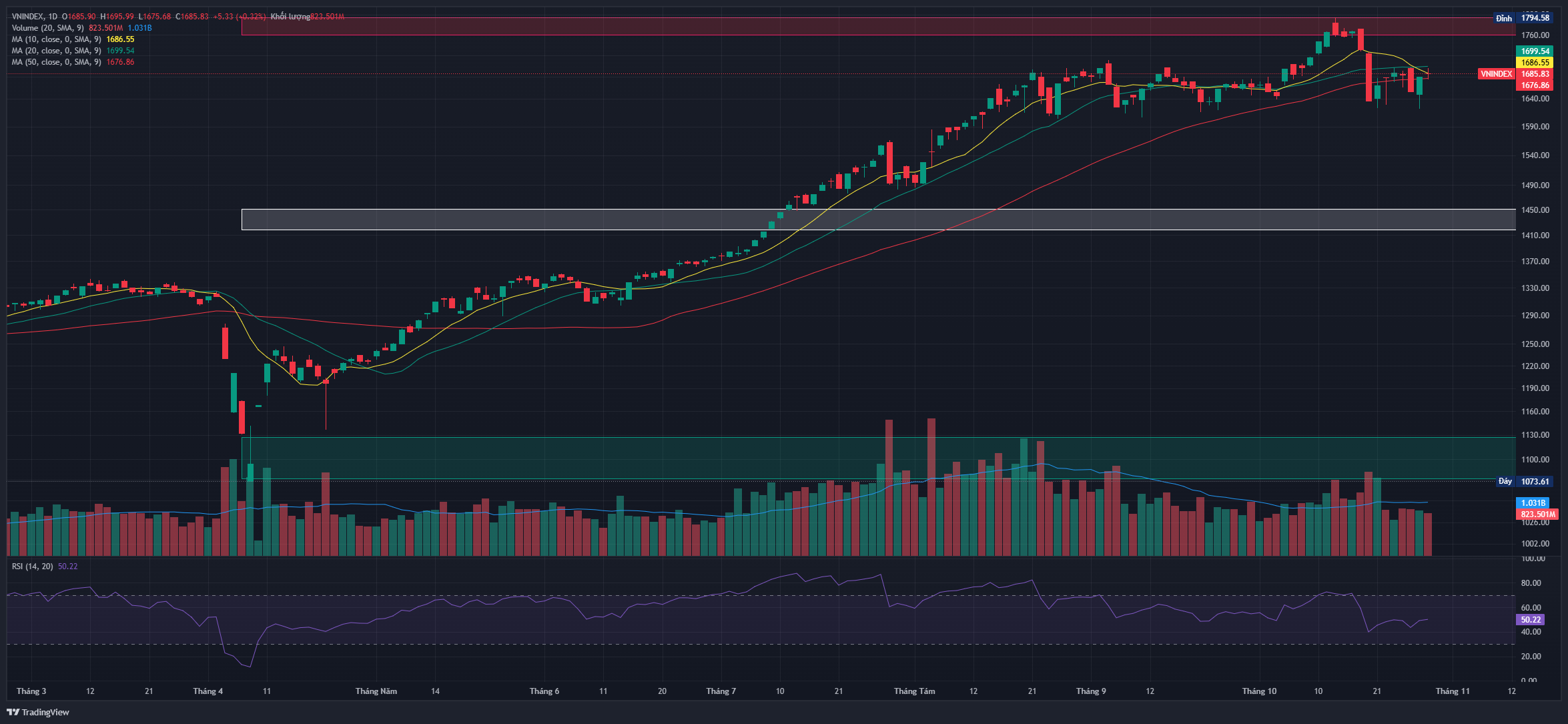Click Tháng 11 on the time axis
1568x724 pixels.
click(1453, 691)
